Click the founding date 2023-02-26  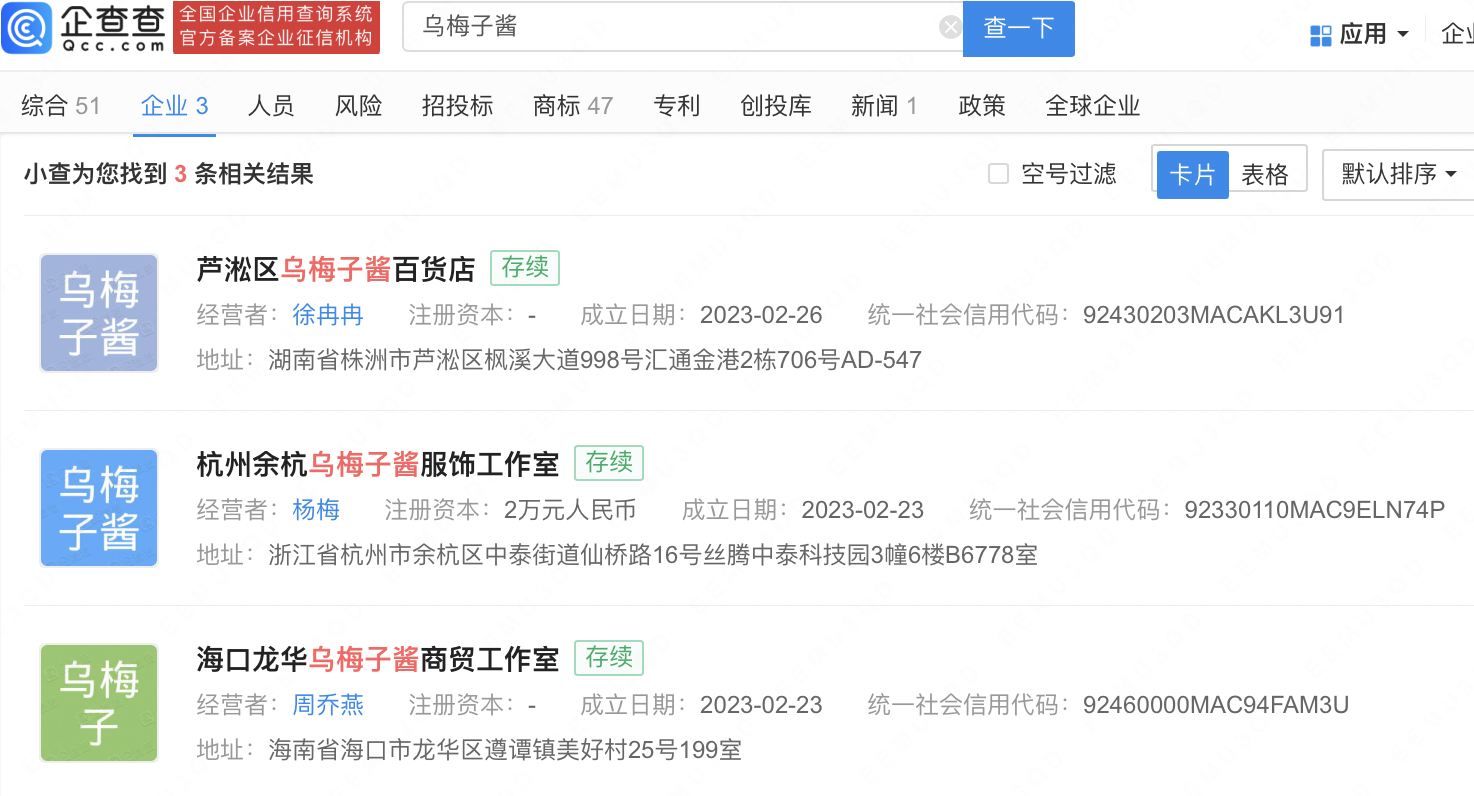(x=761, y=316)
